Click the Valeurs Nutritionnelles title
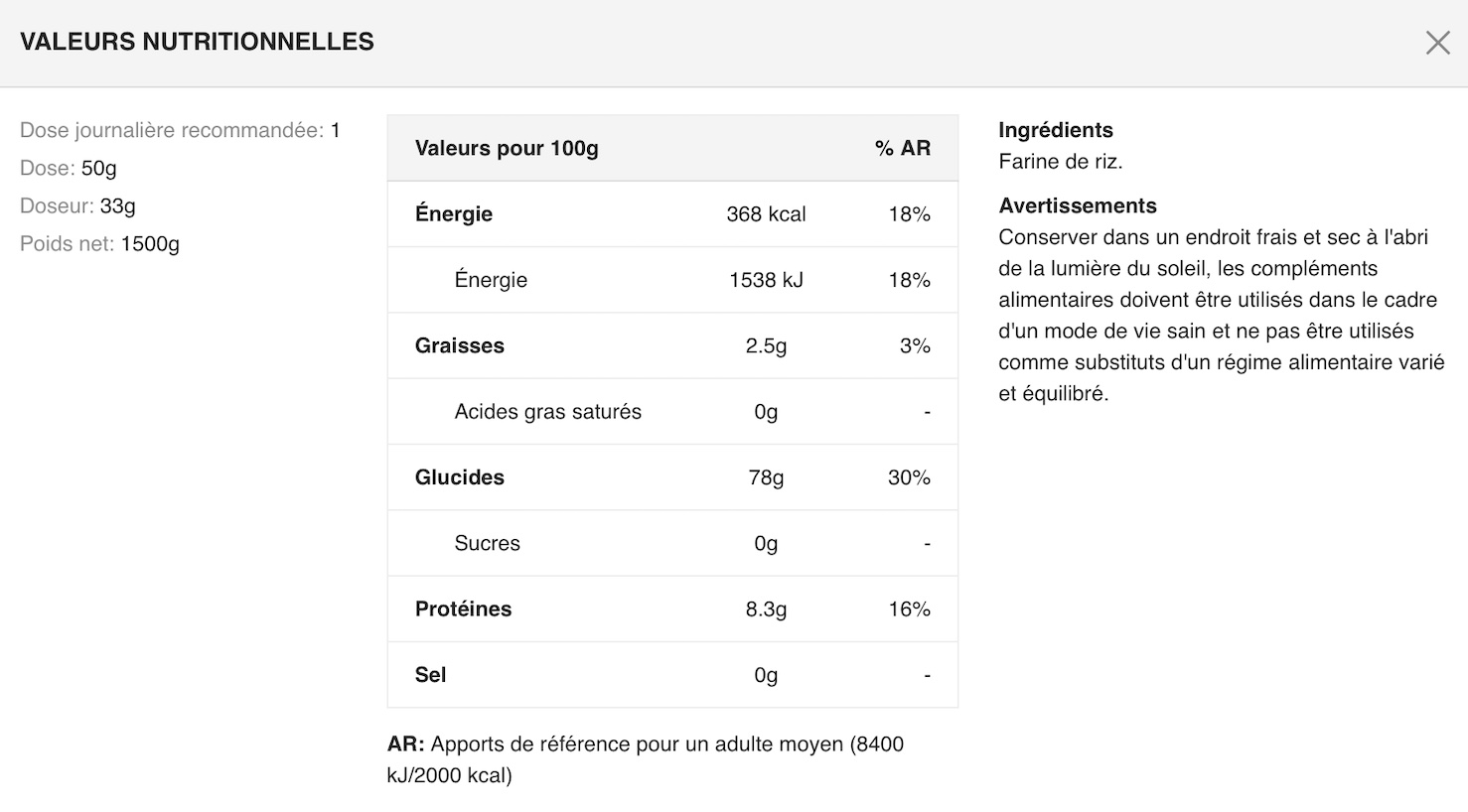The image size is (1468, 812). tap(197, 42)
